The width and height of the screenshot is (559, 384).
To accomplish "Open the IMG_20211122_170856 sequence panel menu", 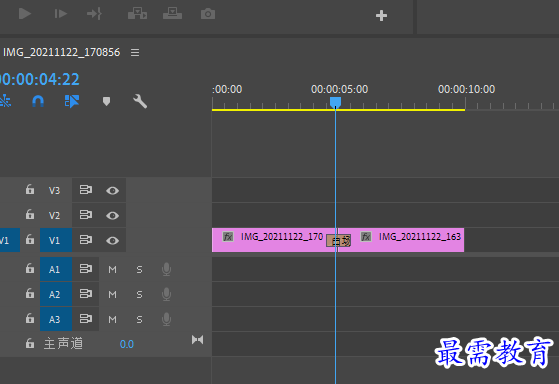I will click(135, 53).
